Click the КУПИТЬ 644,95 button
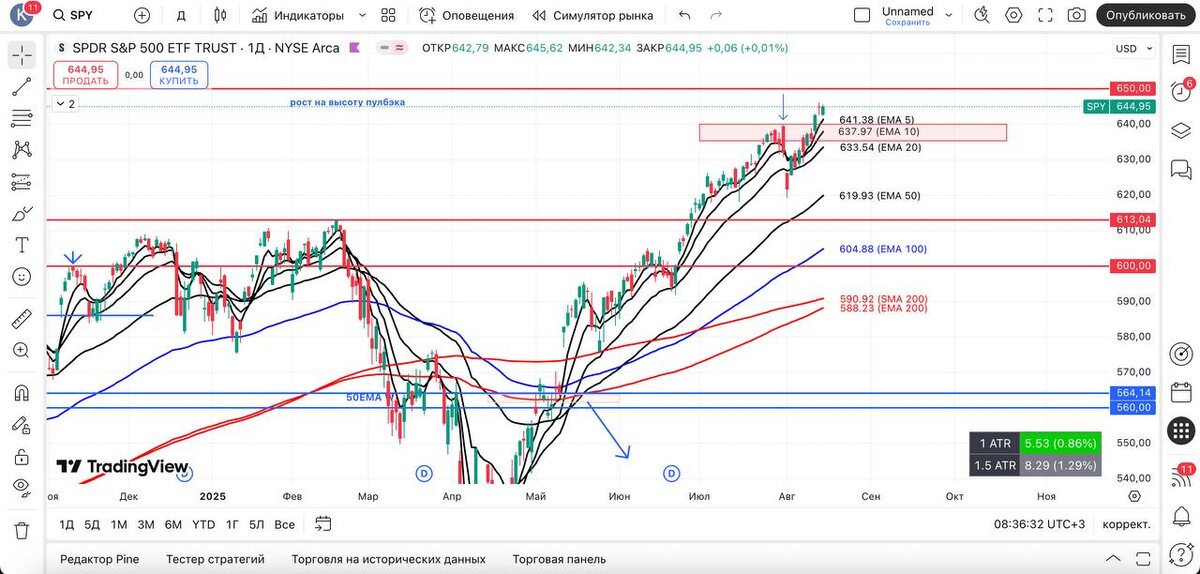This screenshot has height=574, width=1200. point(178,74)
